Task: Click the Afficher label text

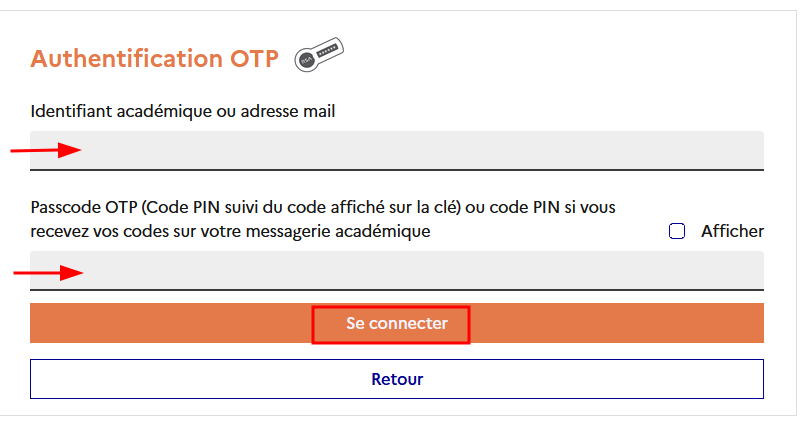Action: coord(732,231)
